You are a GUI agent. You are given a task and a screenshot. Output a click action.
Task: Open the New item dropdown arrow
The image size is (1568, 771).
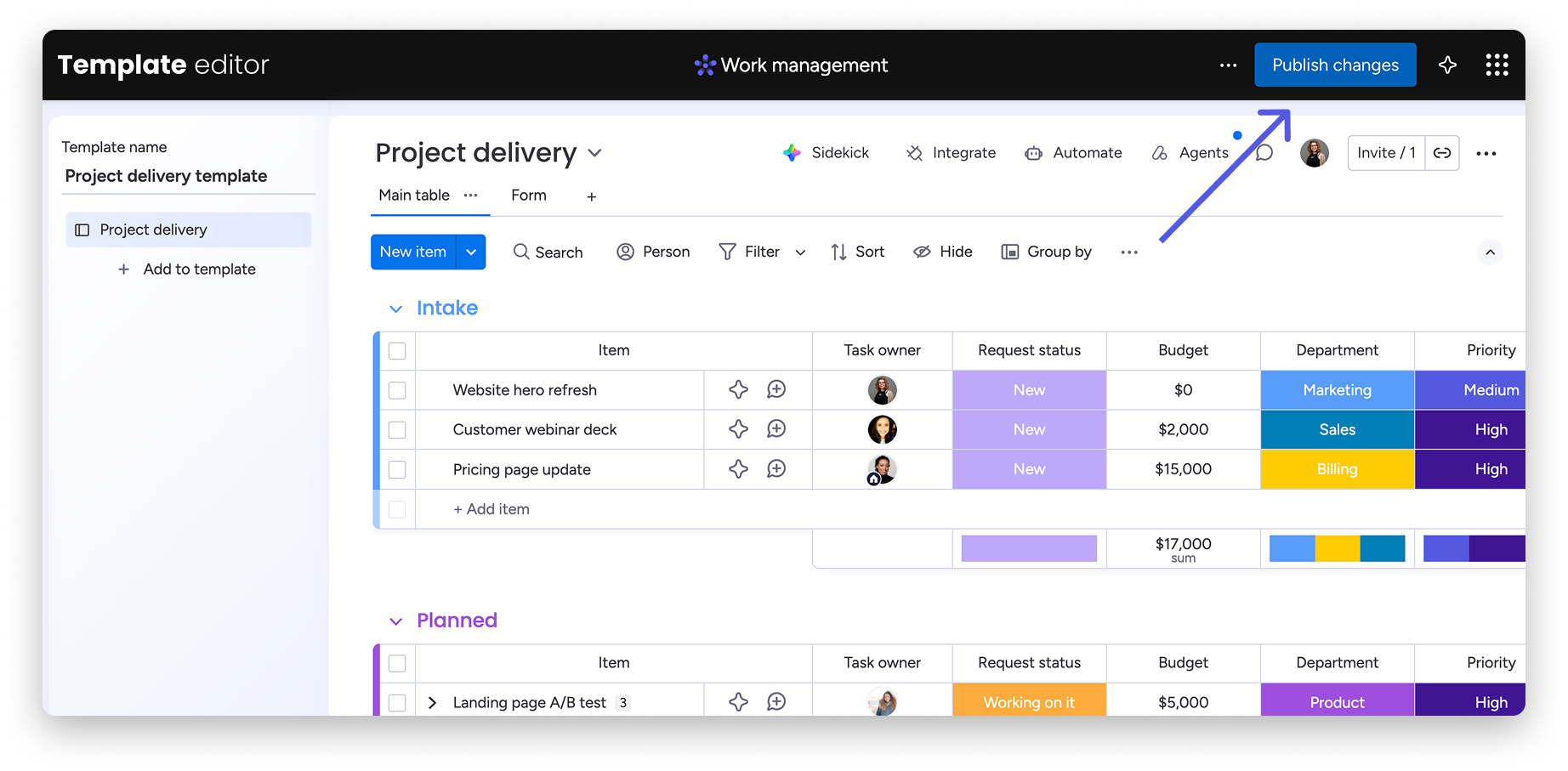click(x=471, y=252)
